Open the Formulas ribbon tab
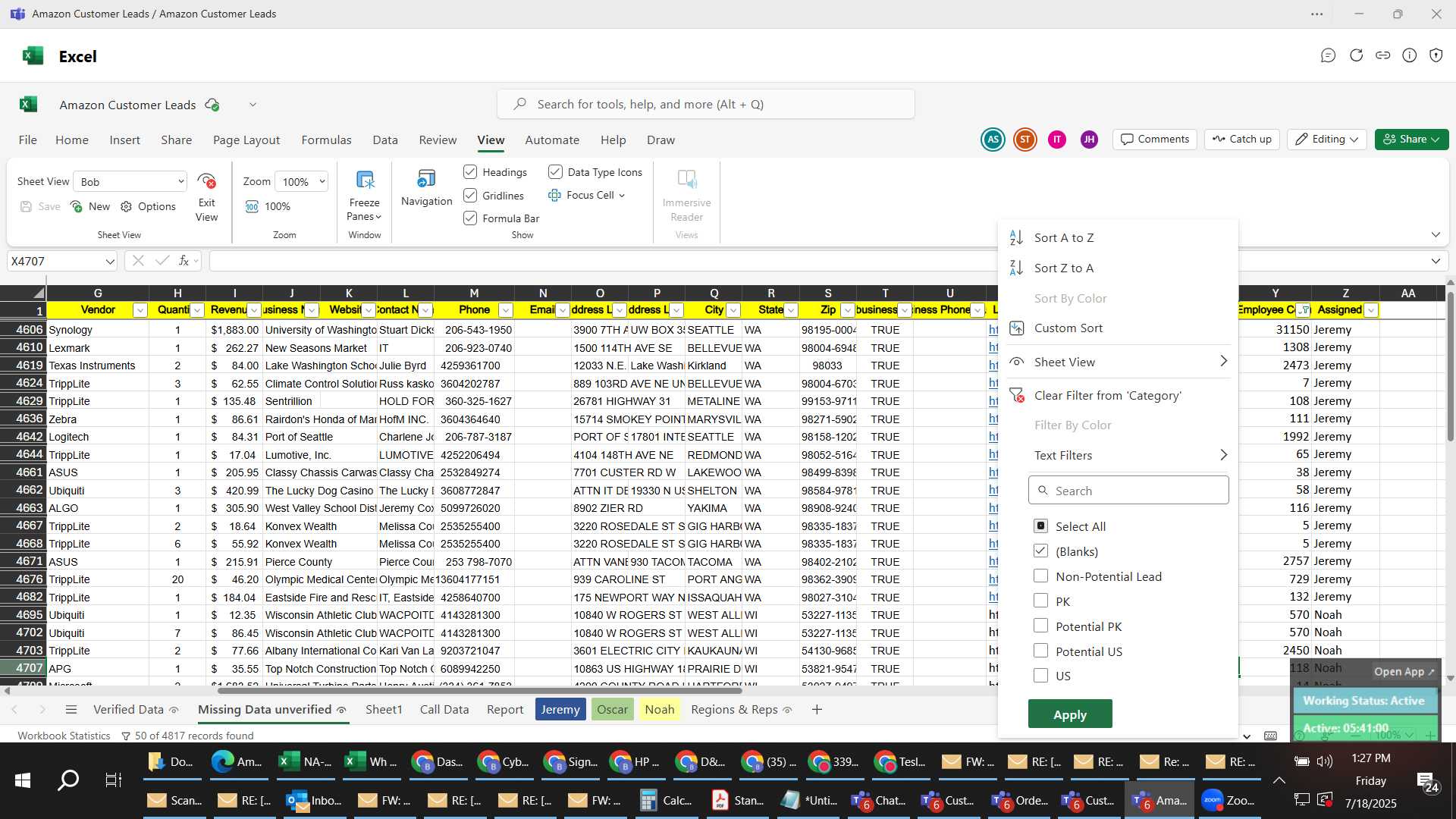The height and width of the screenshot is (819, 1456). coord(326,140)
